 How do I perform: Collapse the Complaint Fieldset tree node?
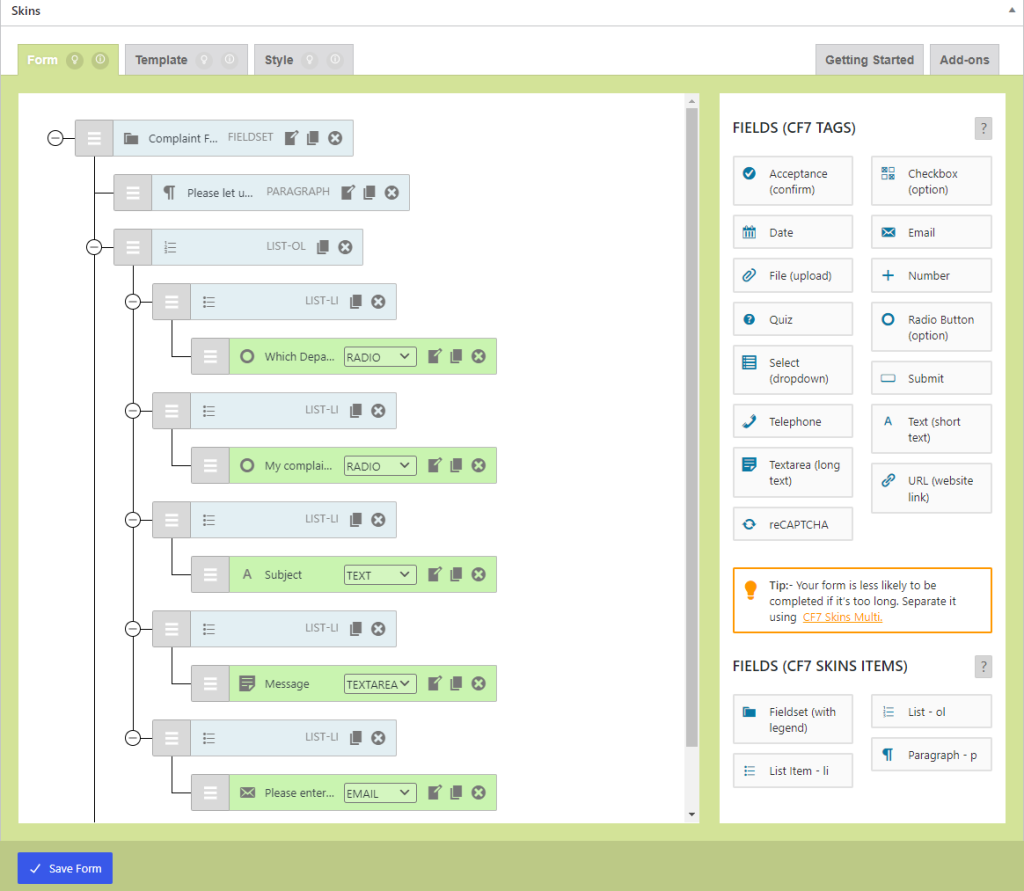point(56,138)
